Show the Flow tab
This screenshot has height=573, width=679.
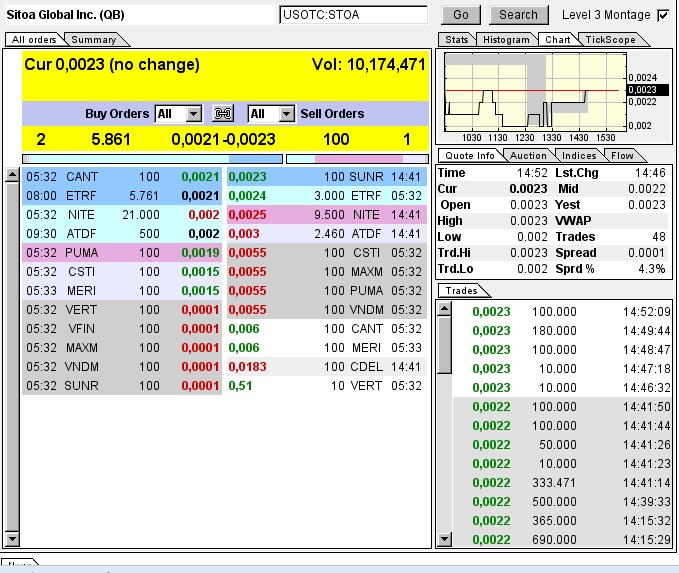point(622,155)
